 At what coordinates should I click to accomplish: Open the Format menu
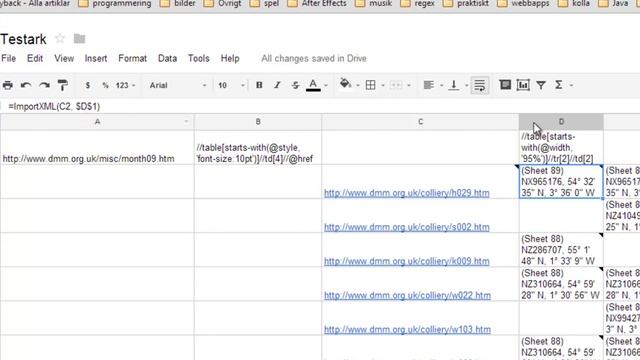(132, 58)
